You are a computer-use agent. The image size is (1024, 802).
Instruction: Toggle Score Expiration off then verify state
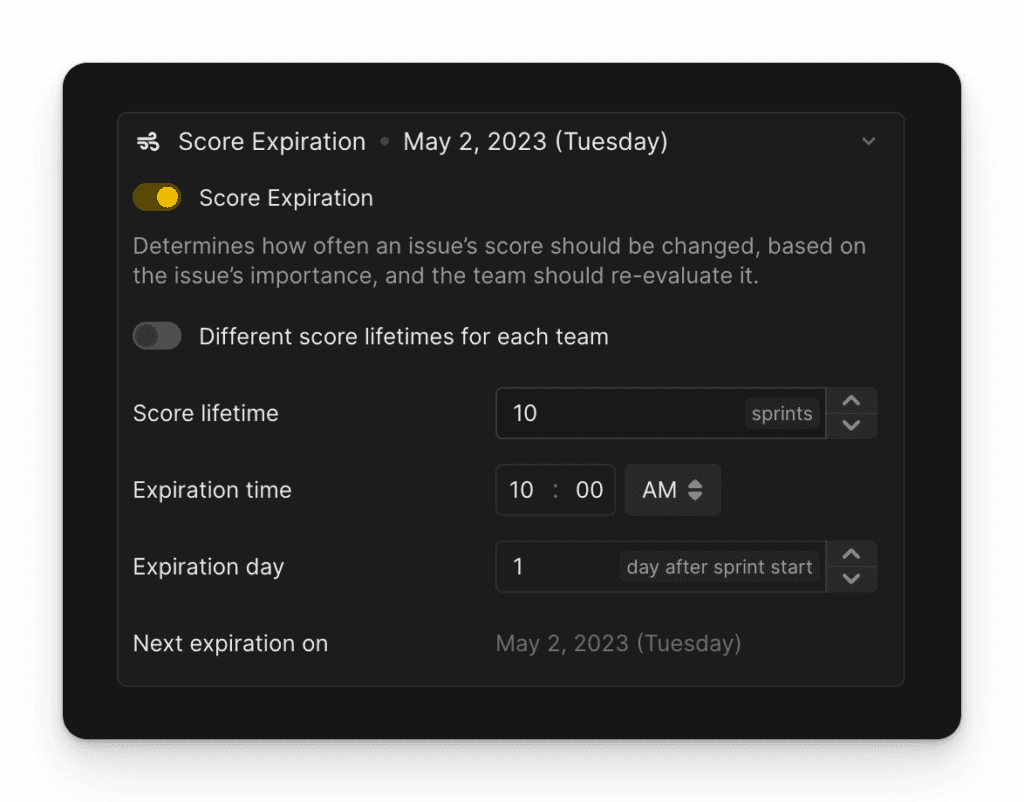click(x=156, y=197)
